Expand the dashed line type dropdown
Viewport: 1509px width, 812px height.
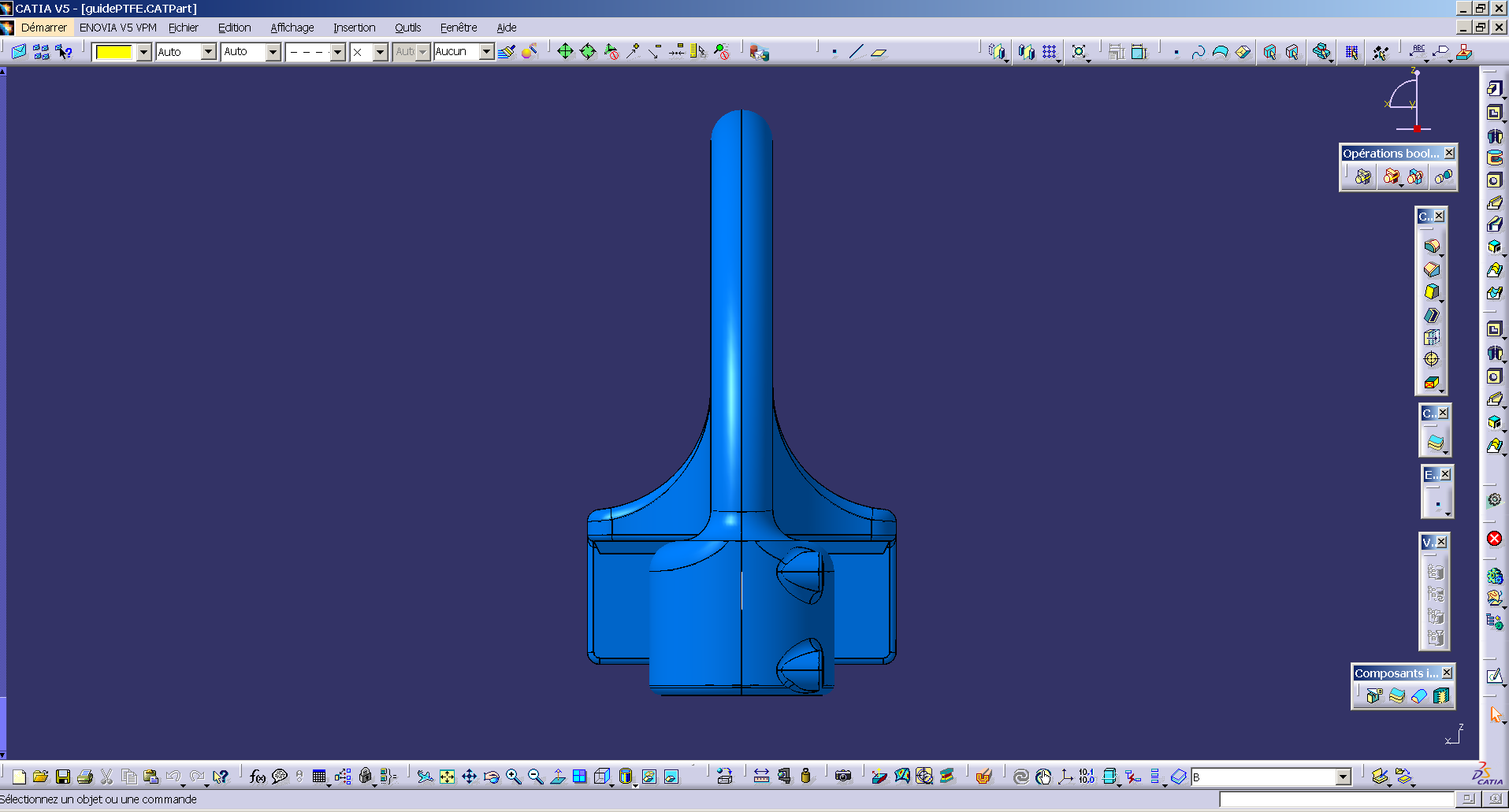(x=337, y=52)
